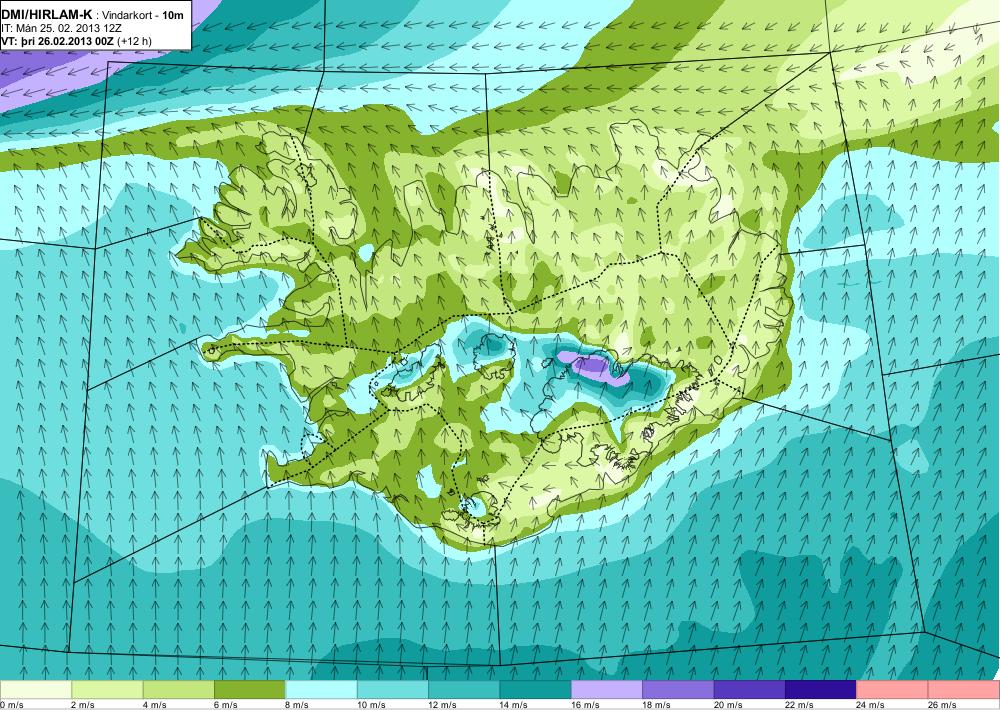
Task: Pick the pale cyan swatch between 8 and 10 m/s
Action: [321, 690]
